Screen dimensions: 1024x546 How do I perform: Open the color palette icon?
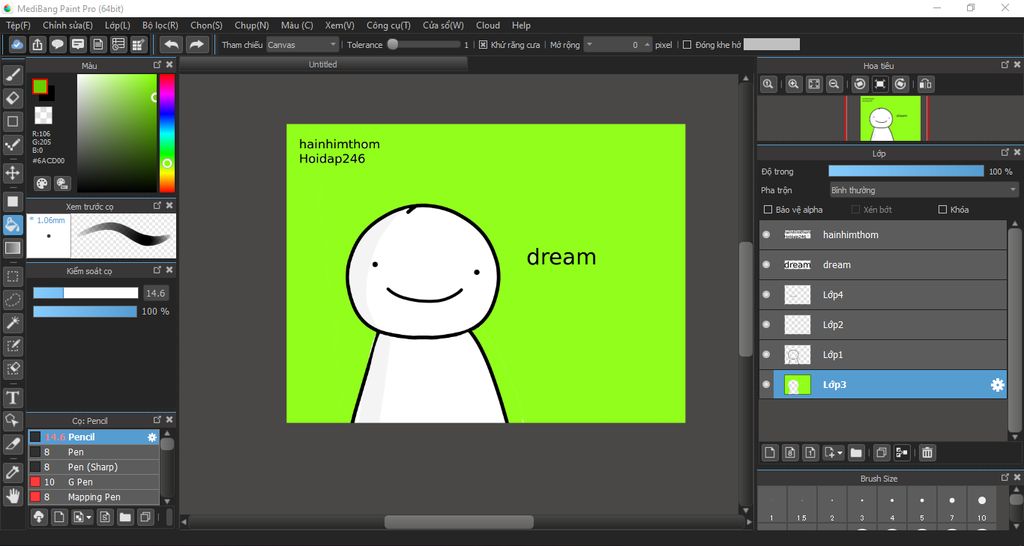[42, 183]
